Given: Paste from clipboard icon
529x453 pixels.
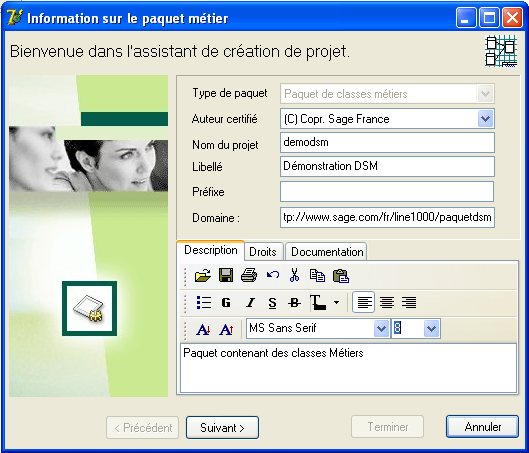Looking at the screenshot, I should coord(341,276).
